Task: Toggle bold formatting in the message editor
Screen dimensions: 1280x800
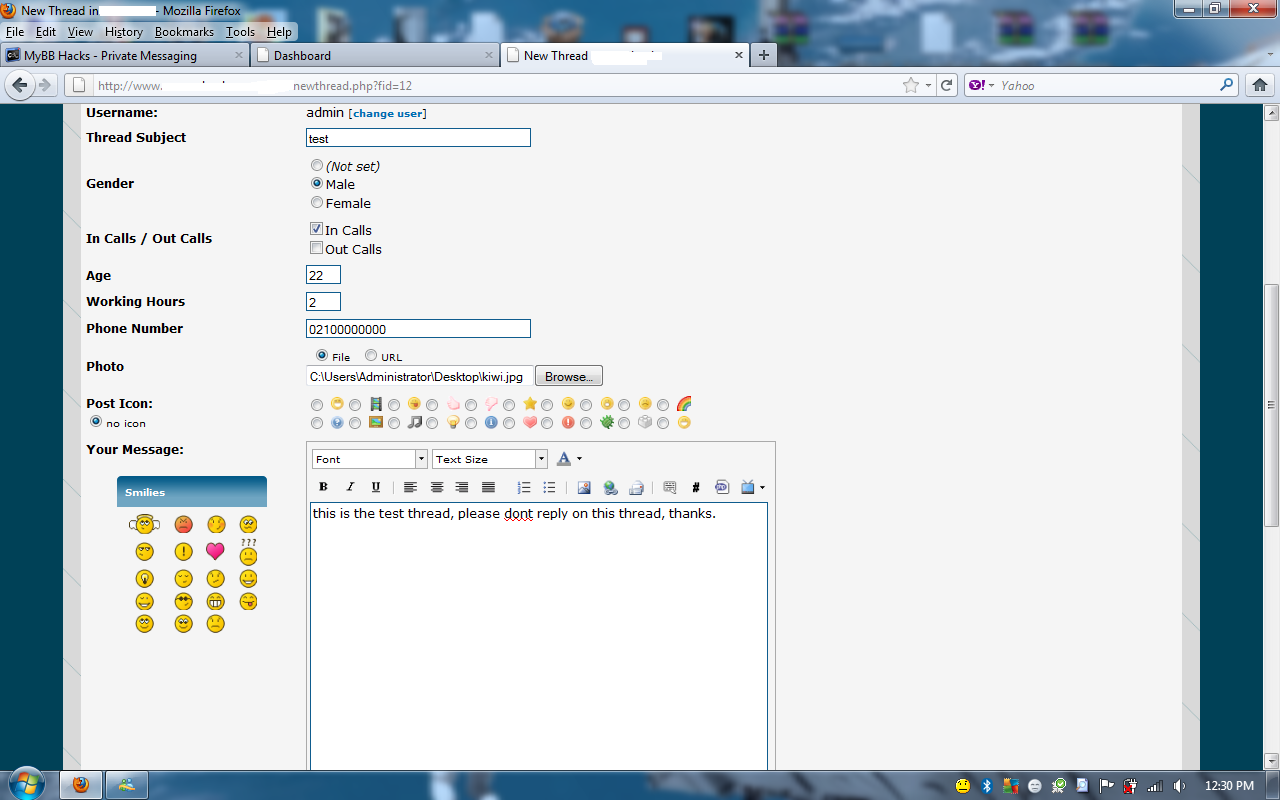Action: click(x=323, y=488)
